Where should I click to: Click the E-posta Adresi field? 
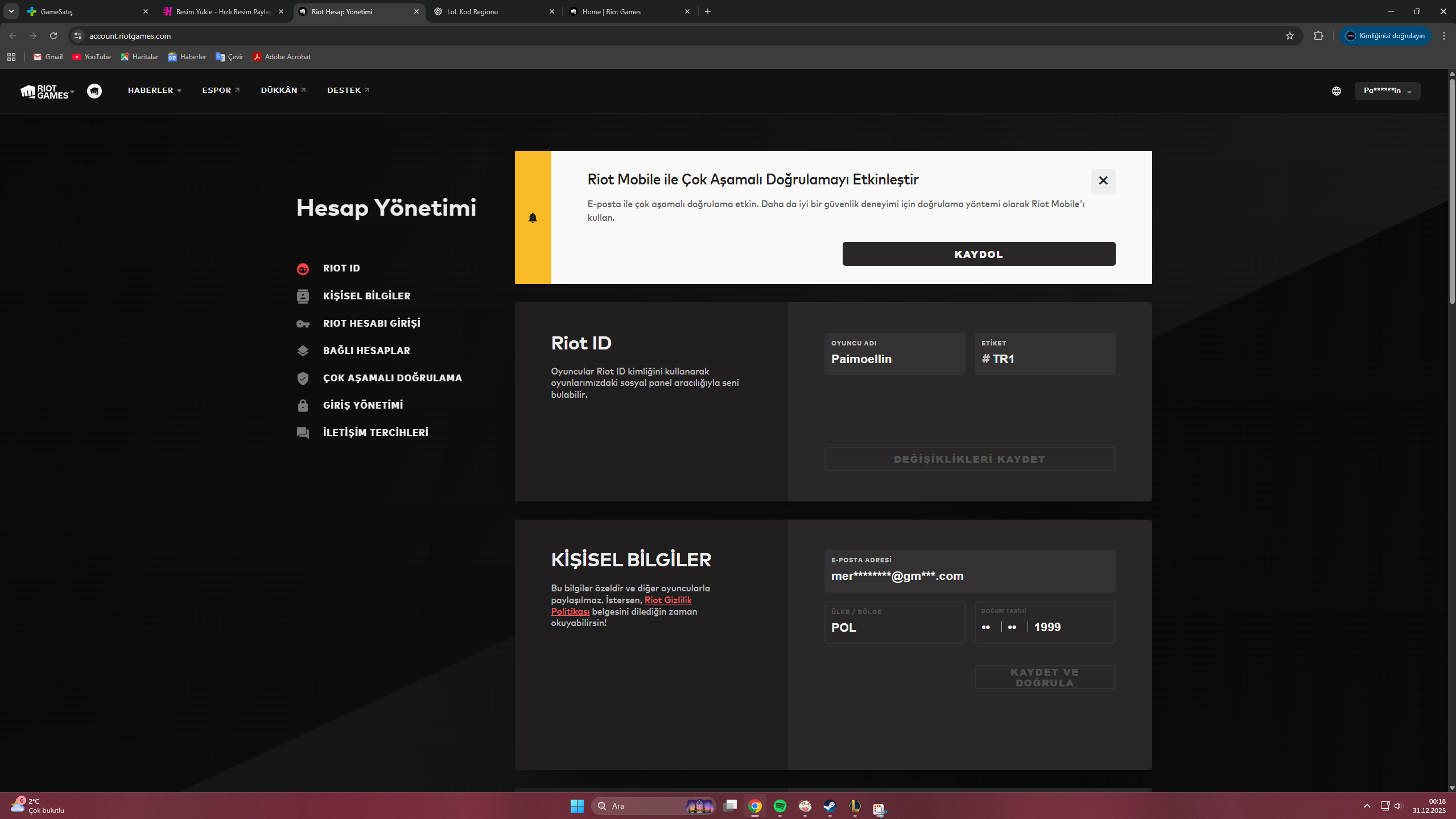(x=970, y=571)
